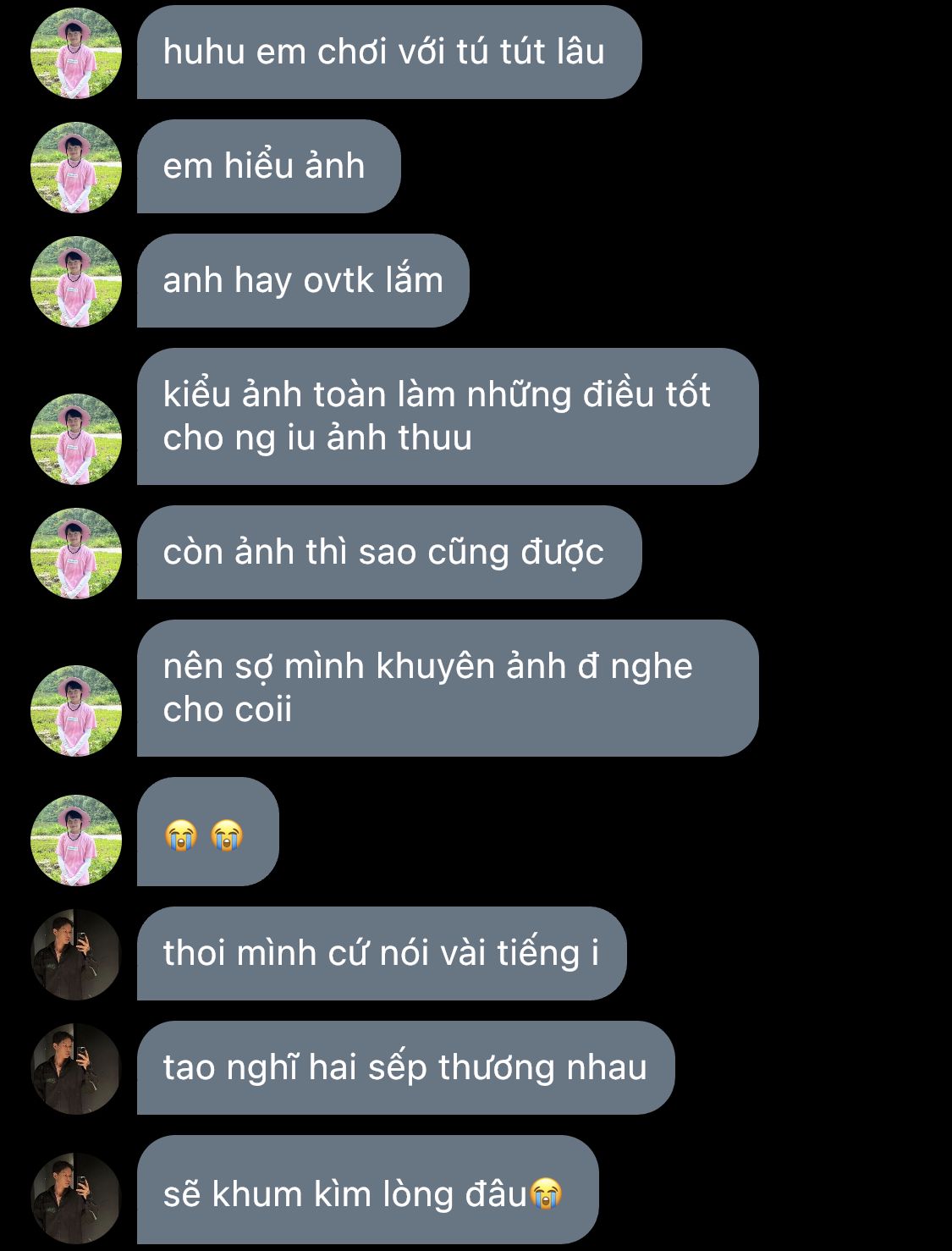Tap the two crying emojis message bubble
Viewport: 952px width, 1251px height.
coord(208,832)
